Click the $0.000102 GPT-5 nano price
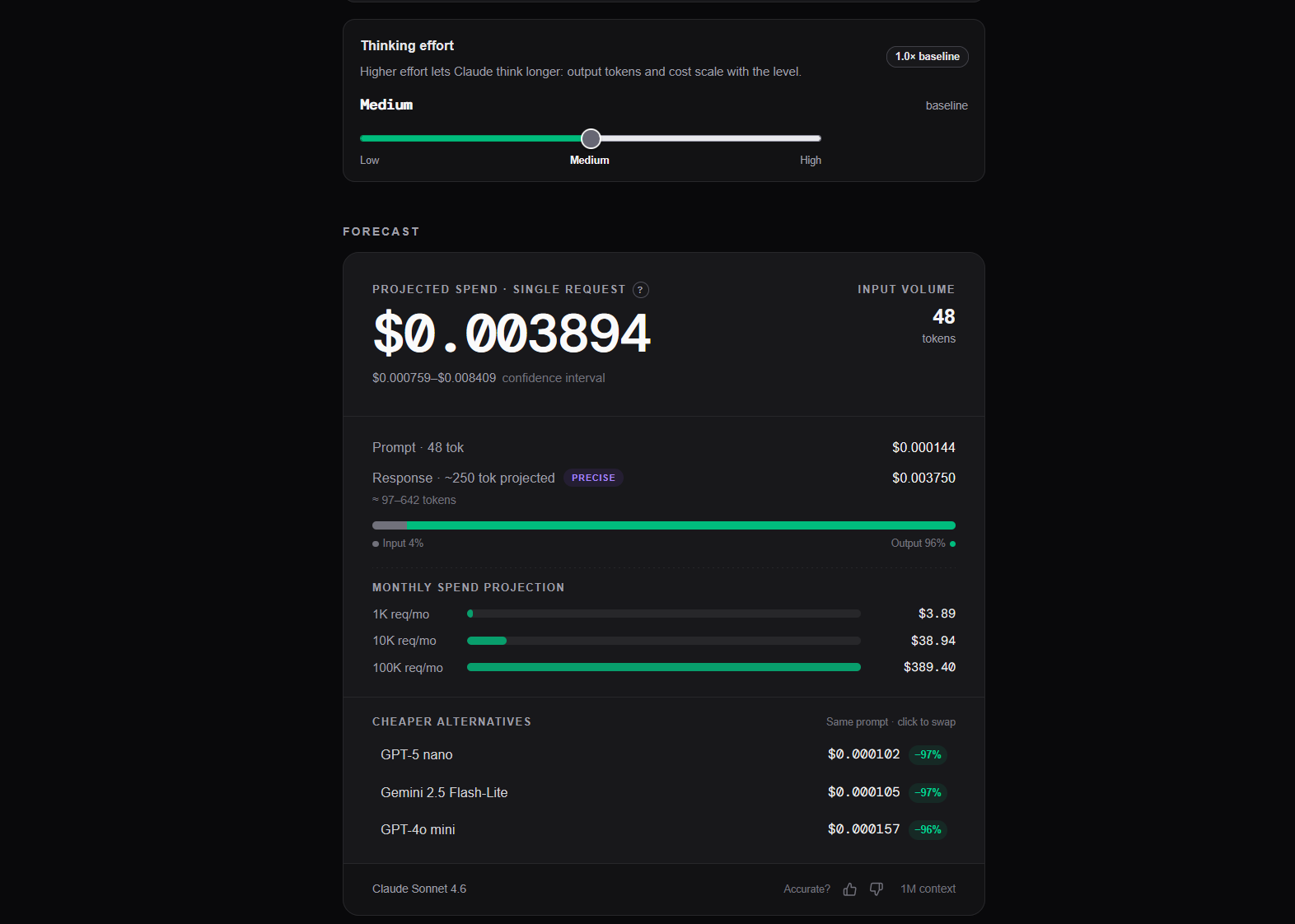Screen dimensions: 1295x924 pos(864,754)
